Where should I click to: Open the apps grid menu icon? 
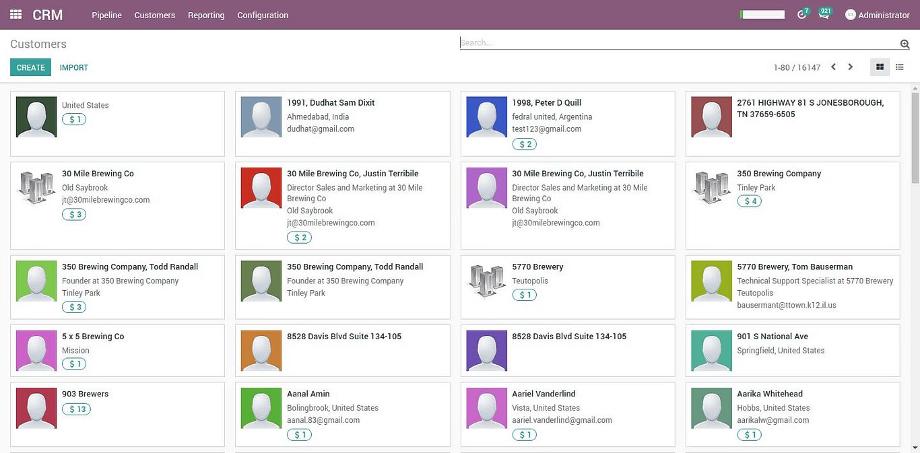16,15
